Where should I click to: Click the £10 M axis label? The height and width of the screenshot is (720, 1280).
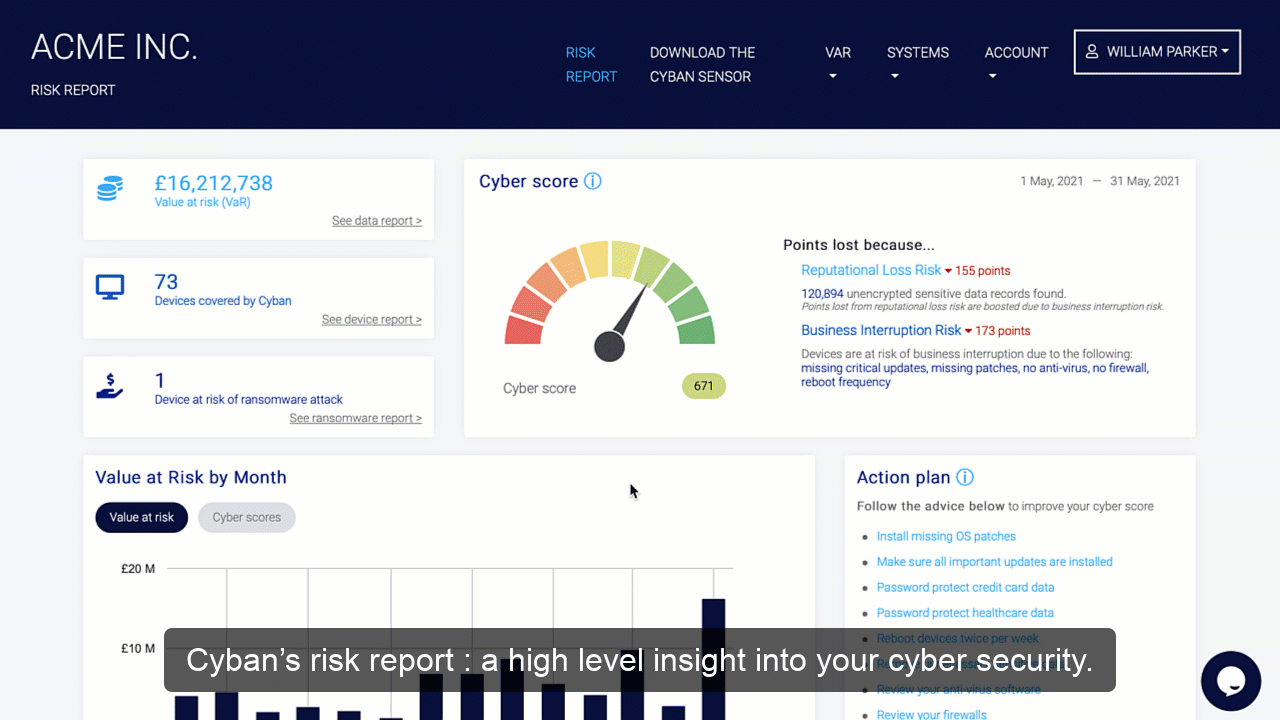[138, 648]
